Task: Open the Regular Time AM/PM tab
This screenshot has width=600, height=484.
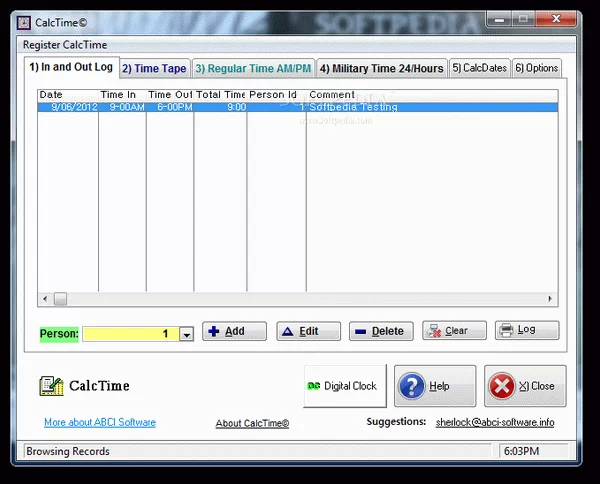Action: pos(253,68)
